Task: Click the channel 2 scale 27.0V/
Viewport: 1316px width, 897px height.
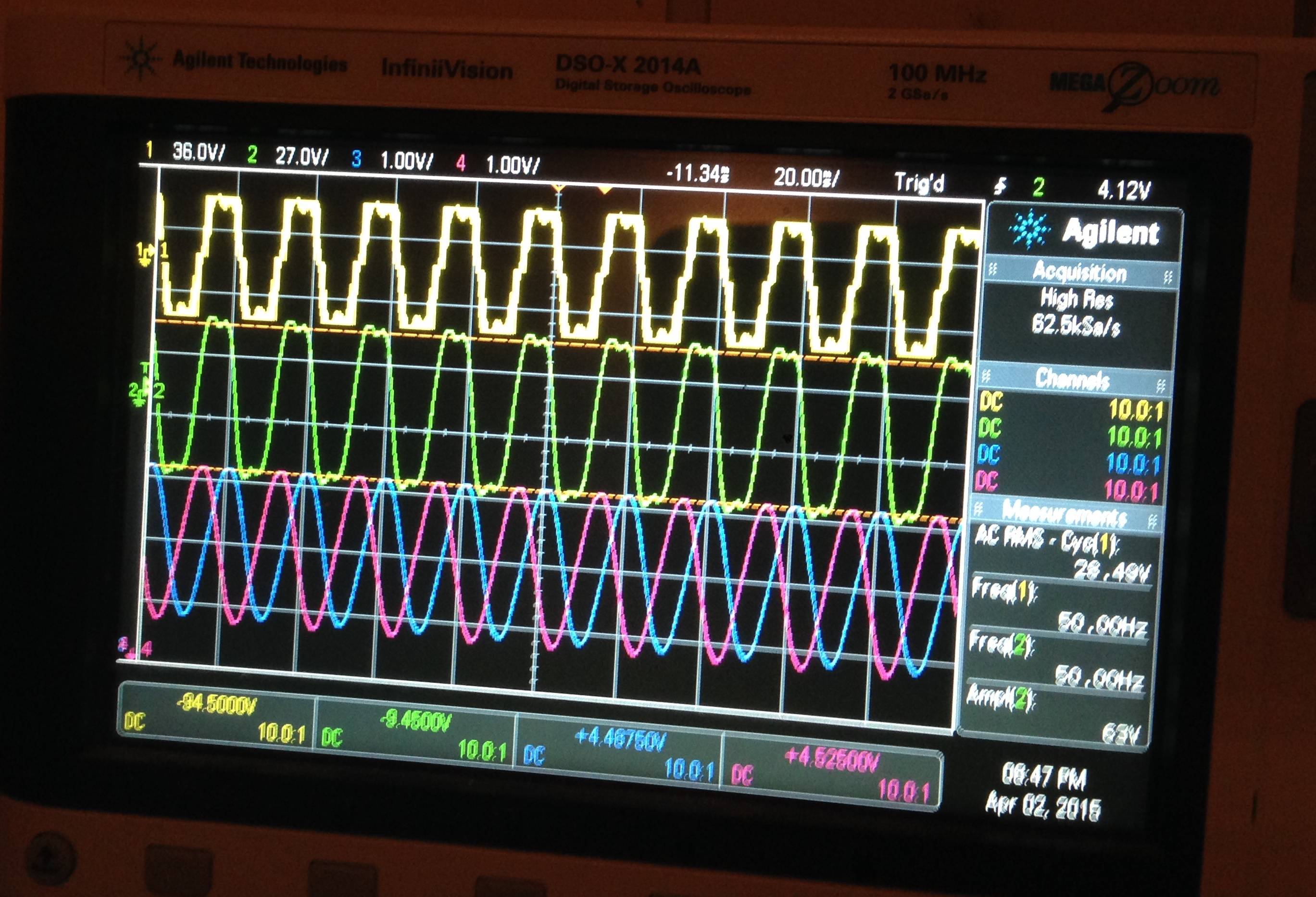Action: click(302, 156)
